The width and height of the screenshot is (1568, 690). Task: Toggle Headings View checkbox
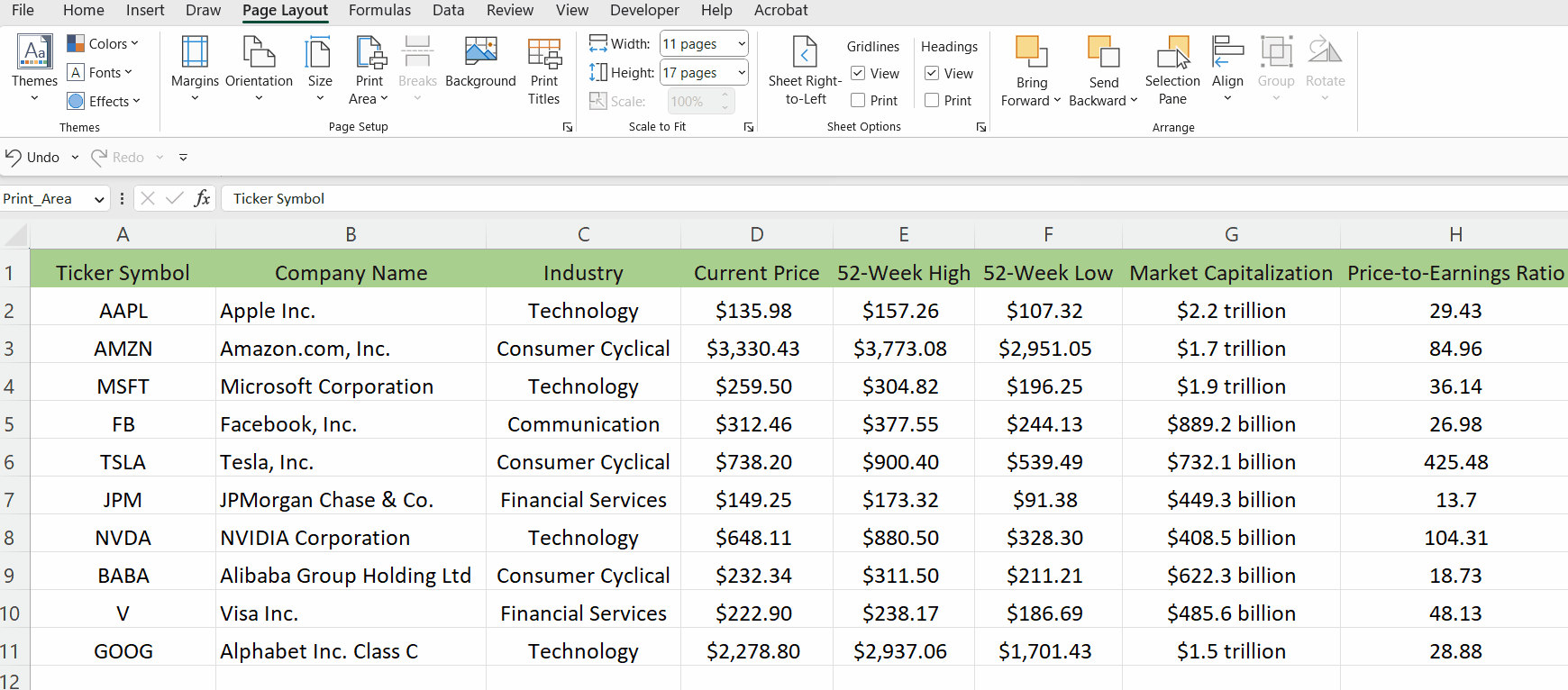pos(933,73)
